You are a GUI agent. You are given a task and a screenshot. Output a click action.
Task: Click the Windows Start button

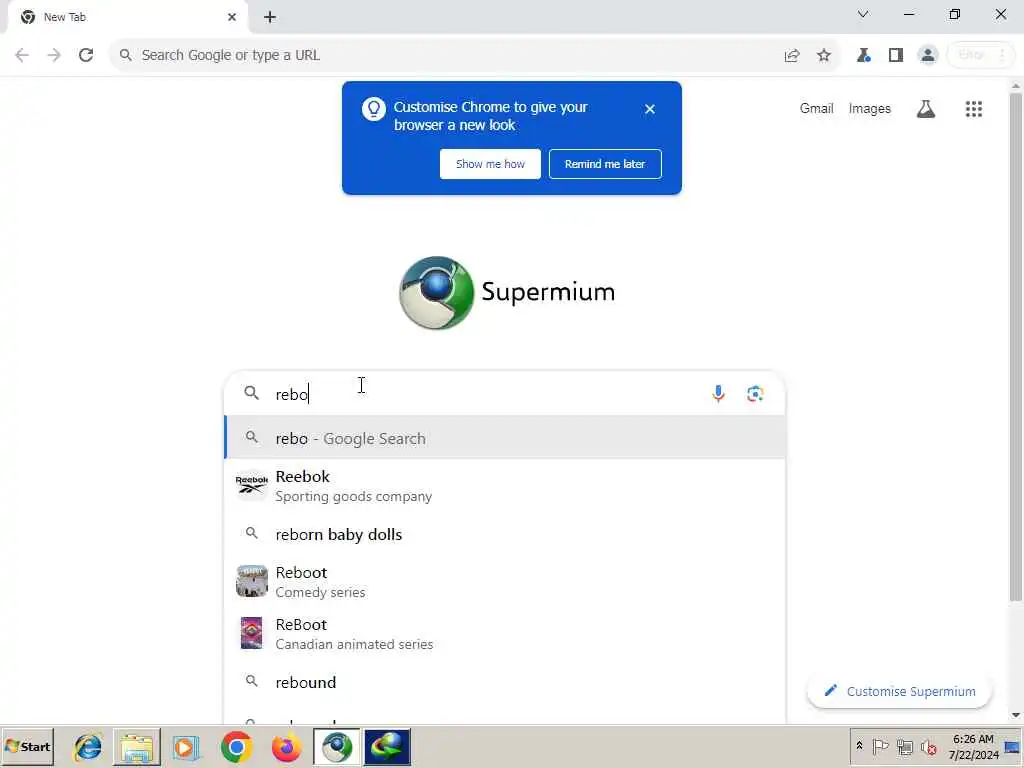click(x=27, y=747)
